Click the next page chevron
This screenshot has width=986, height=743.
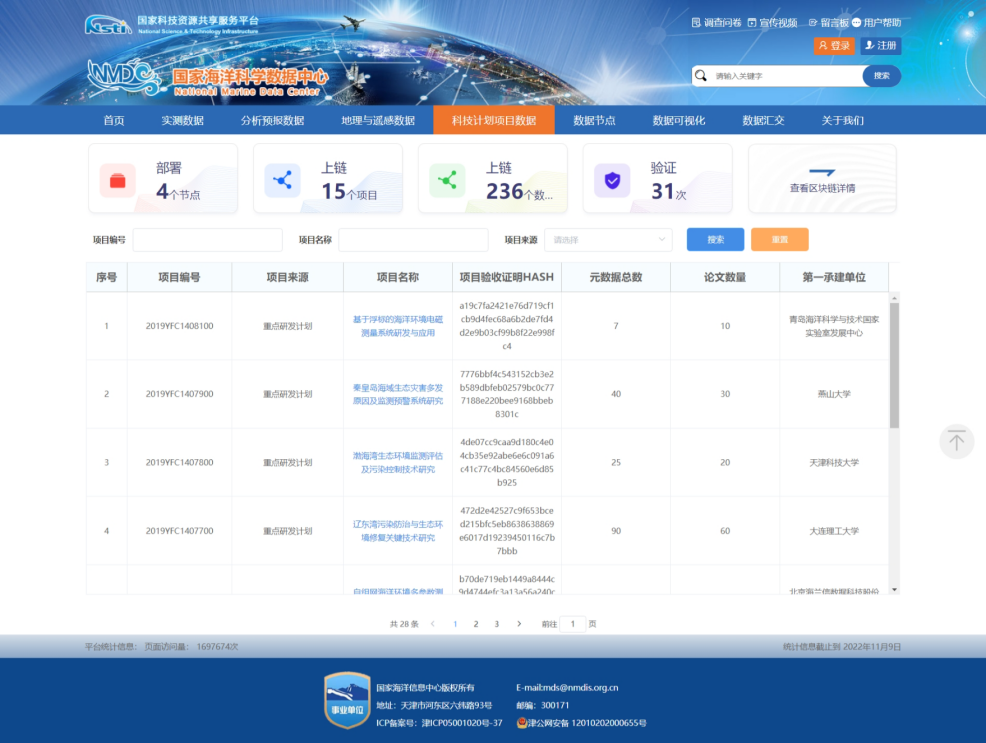coord(518,623)
